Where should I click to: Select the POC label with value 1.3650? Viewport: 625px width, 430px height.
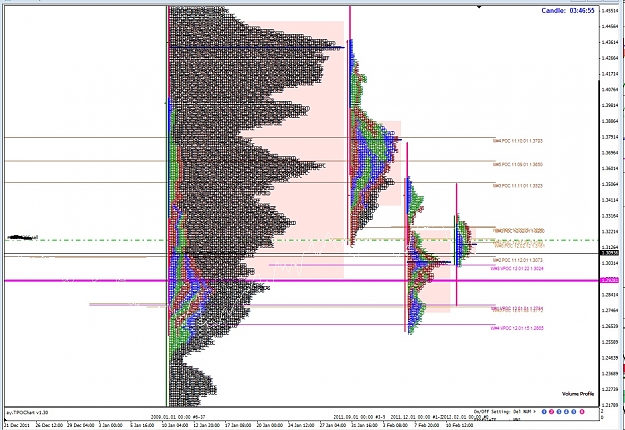click(517, 164)
